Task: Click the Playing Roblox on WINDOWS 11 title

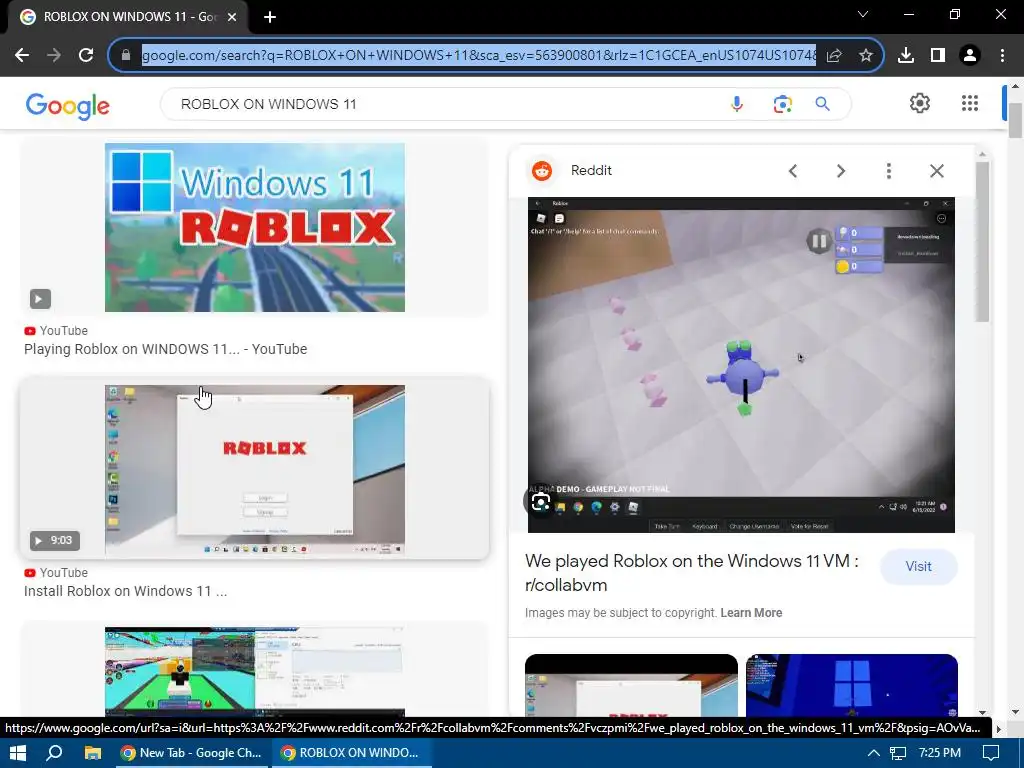Action: click(165, 349)
